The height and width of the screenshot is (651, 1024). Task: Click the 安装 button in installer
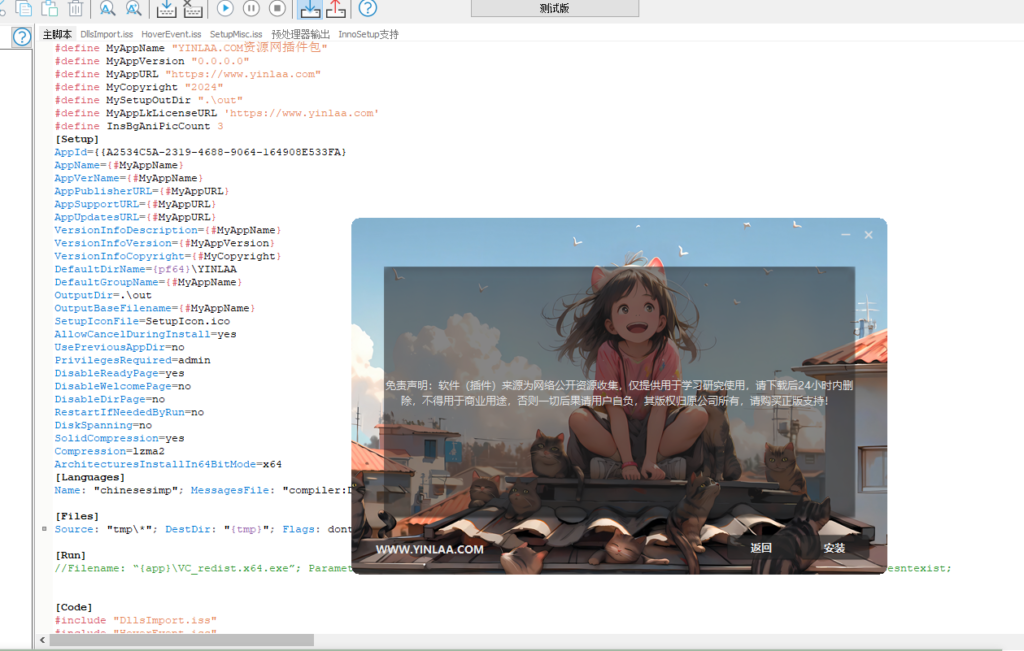(834, 548)
